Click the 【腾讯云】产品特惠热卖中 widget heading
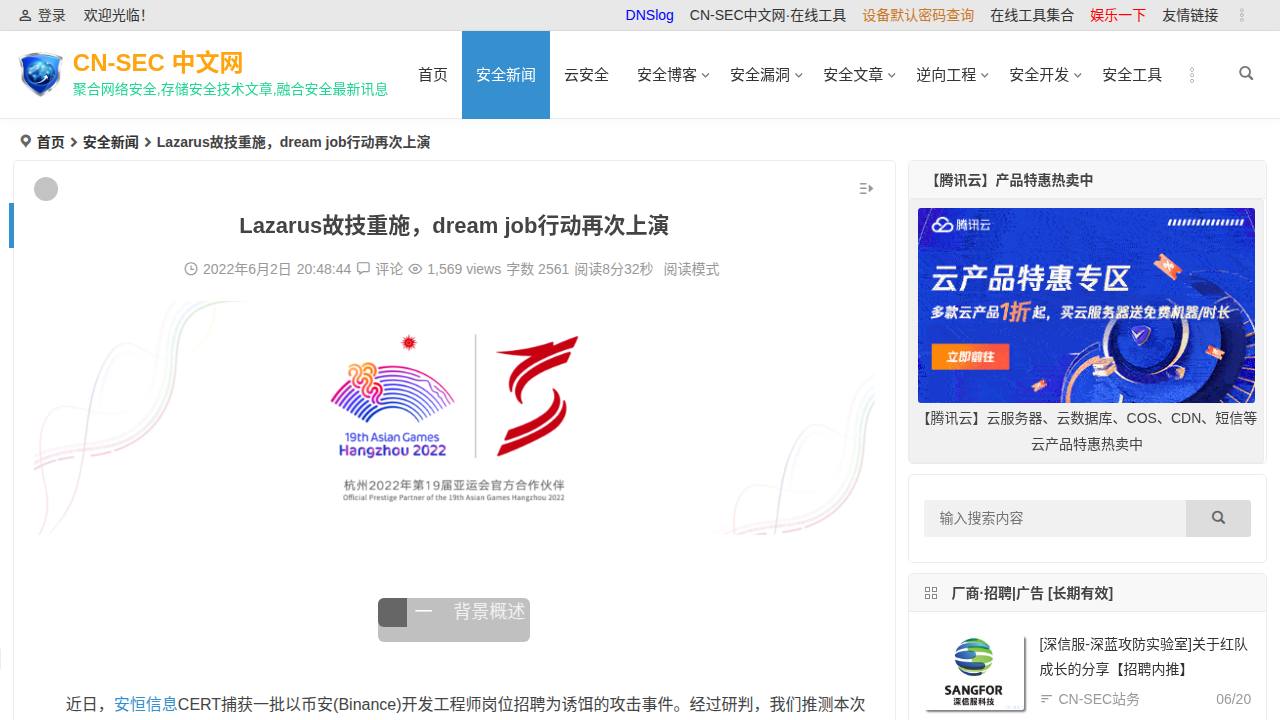The image size is (1280, 720). 1012,180
